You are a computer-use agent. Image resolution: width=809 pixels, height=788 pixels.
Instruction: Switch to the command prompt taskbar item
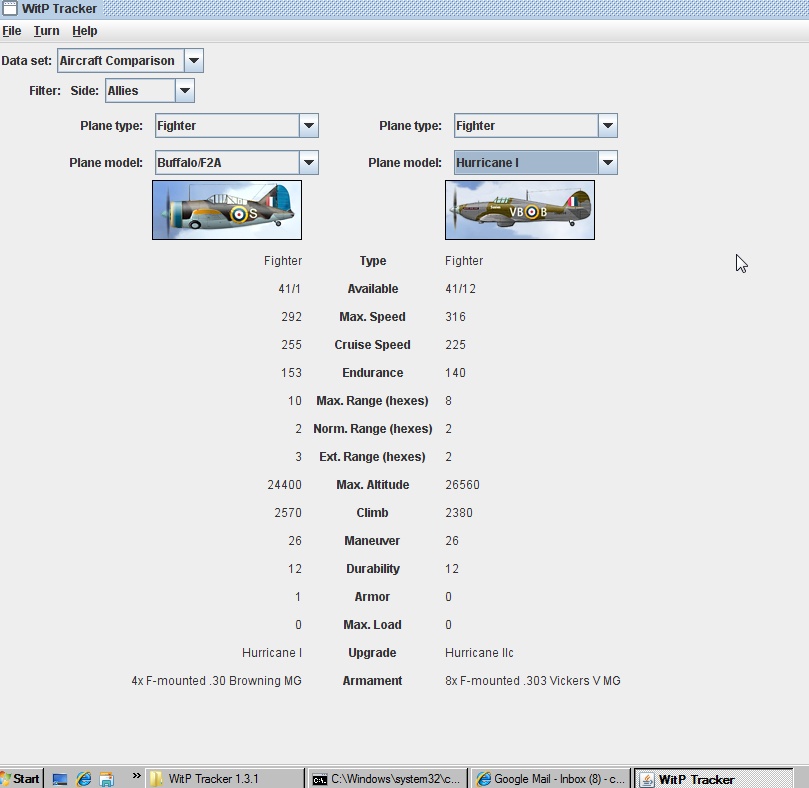(387, 779)
